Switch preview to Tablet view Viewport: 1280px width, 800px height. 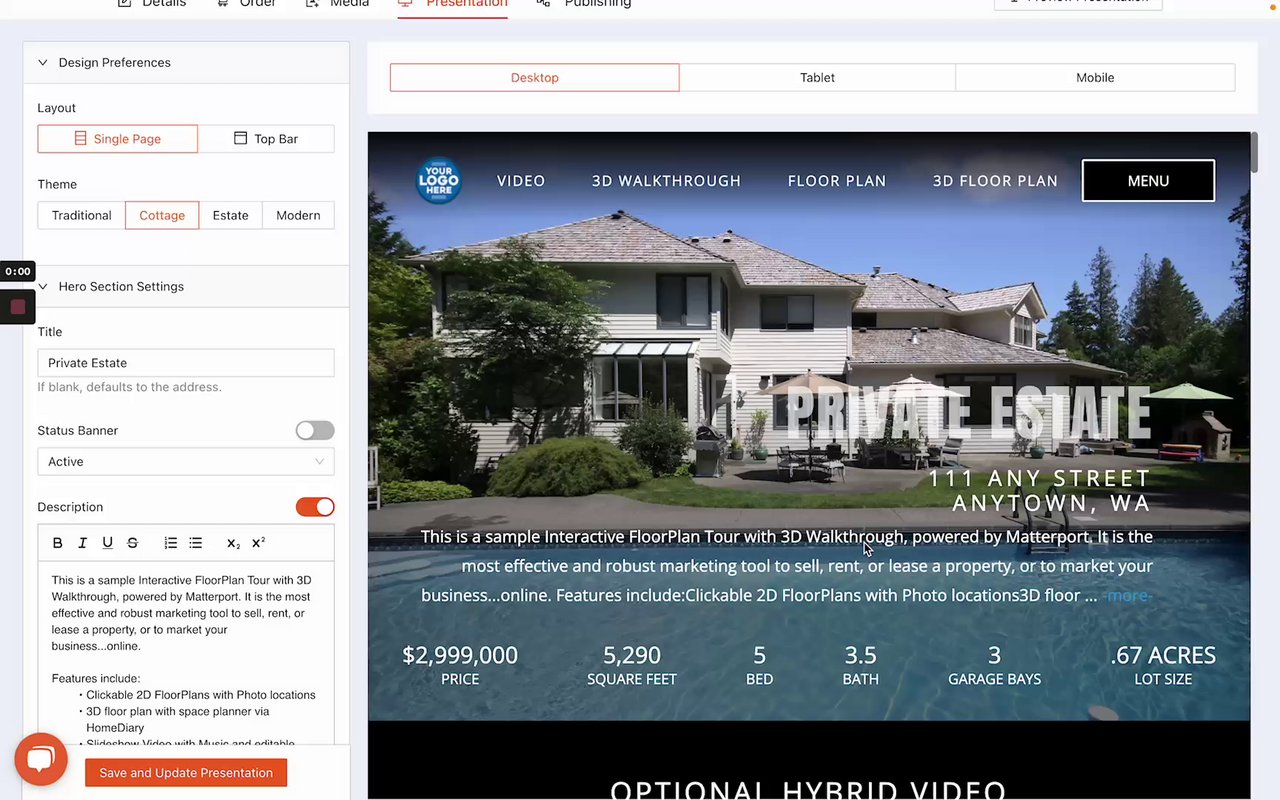pyautogui.click(x=817, y=77)
